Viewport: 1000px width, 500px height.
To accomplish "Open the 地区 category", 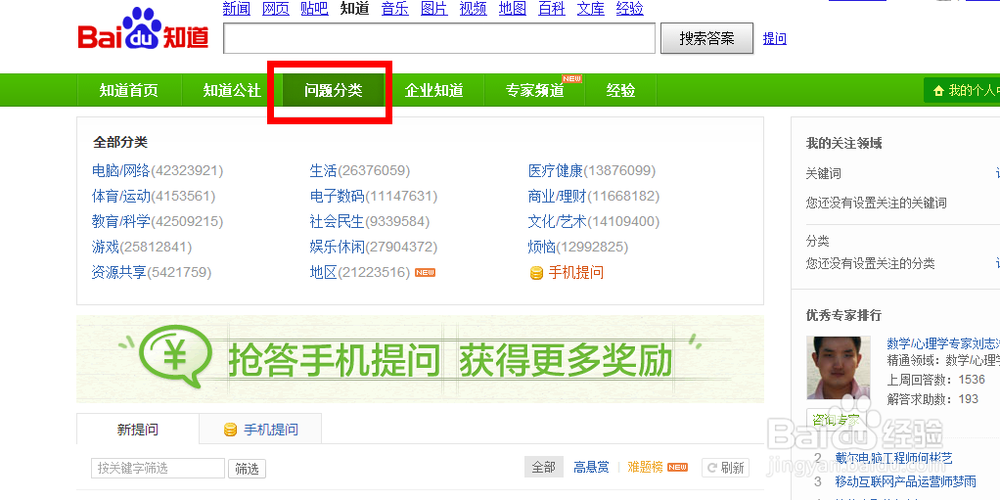I will 323,272.
